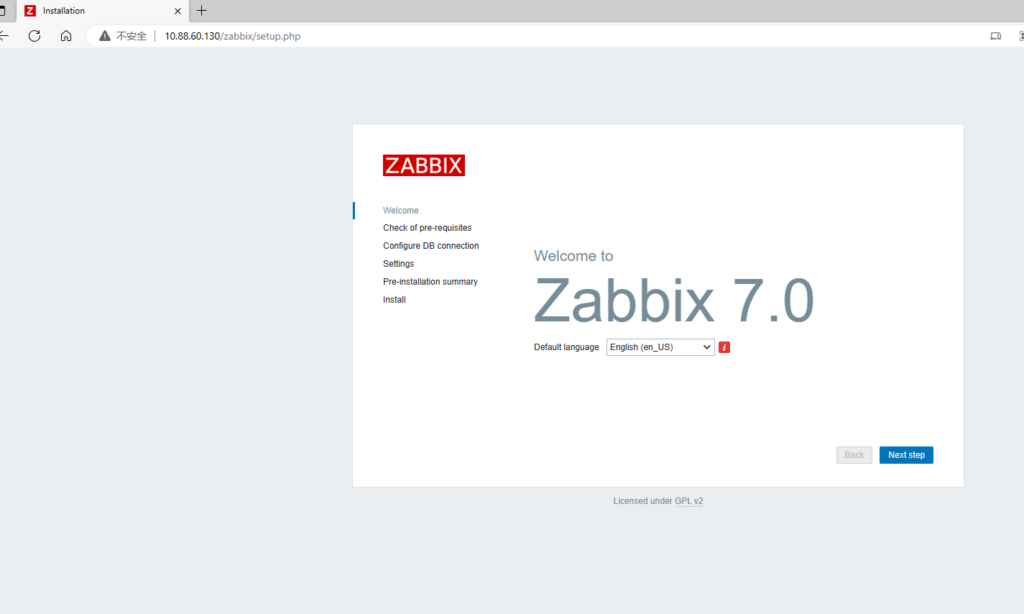Open a new browser tab with plus icon

pyautogui.click(x=201, y=10)
